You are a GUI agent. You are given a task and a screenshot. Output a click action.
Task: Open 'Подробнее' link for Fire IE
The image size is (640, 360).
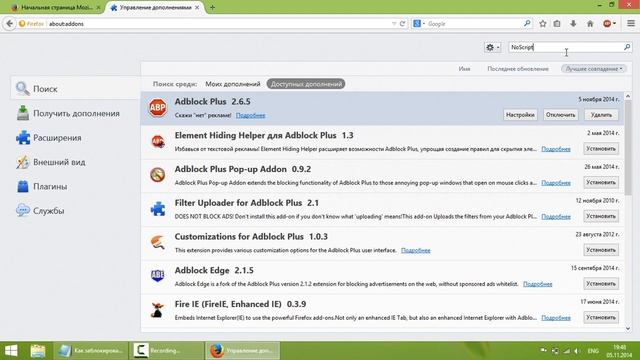556,318
